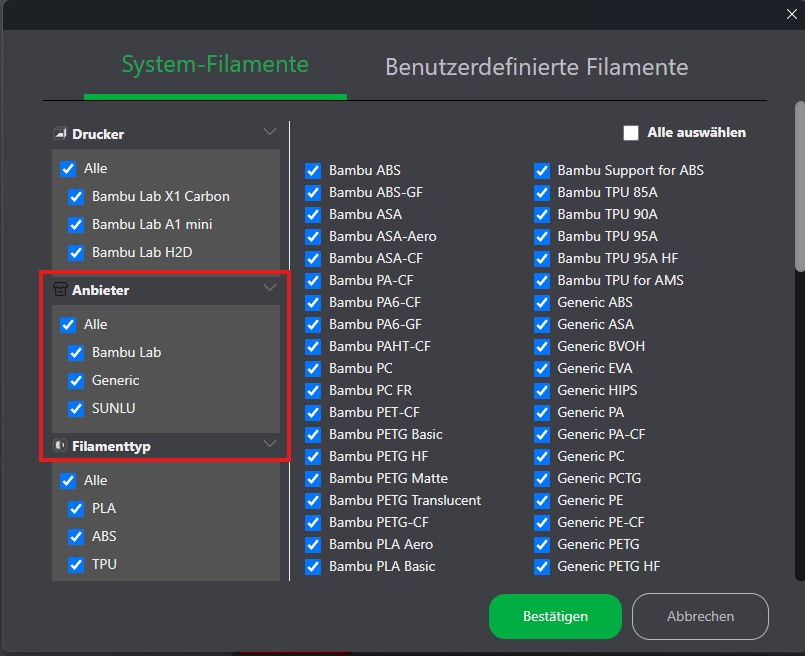Deselect Bambu ABS-GF filament

(x=313, y=193)
